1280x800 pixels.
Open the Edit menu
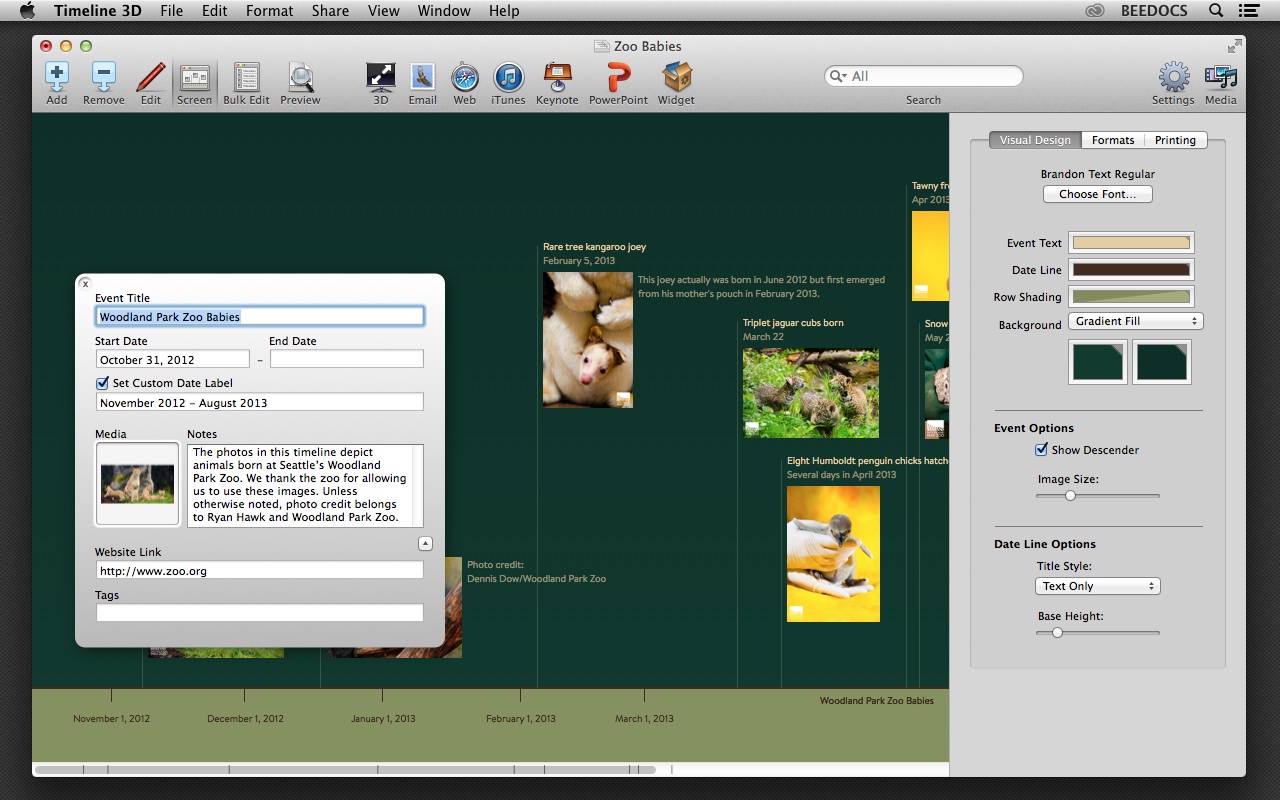(214, 11)
